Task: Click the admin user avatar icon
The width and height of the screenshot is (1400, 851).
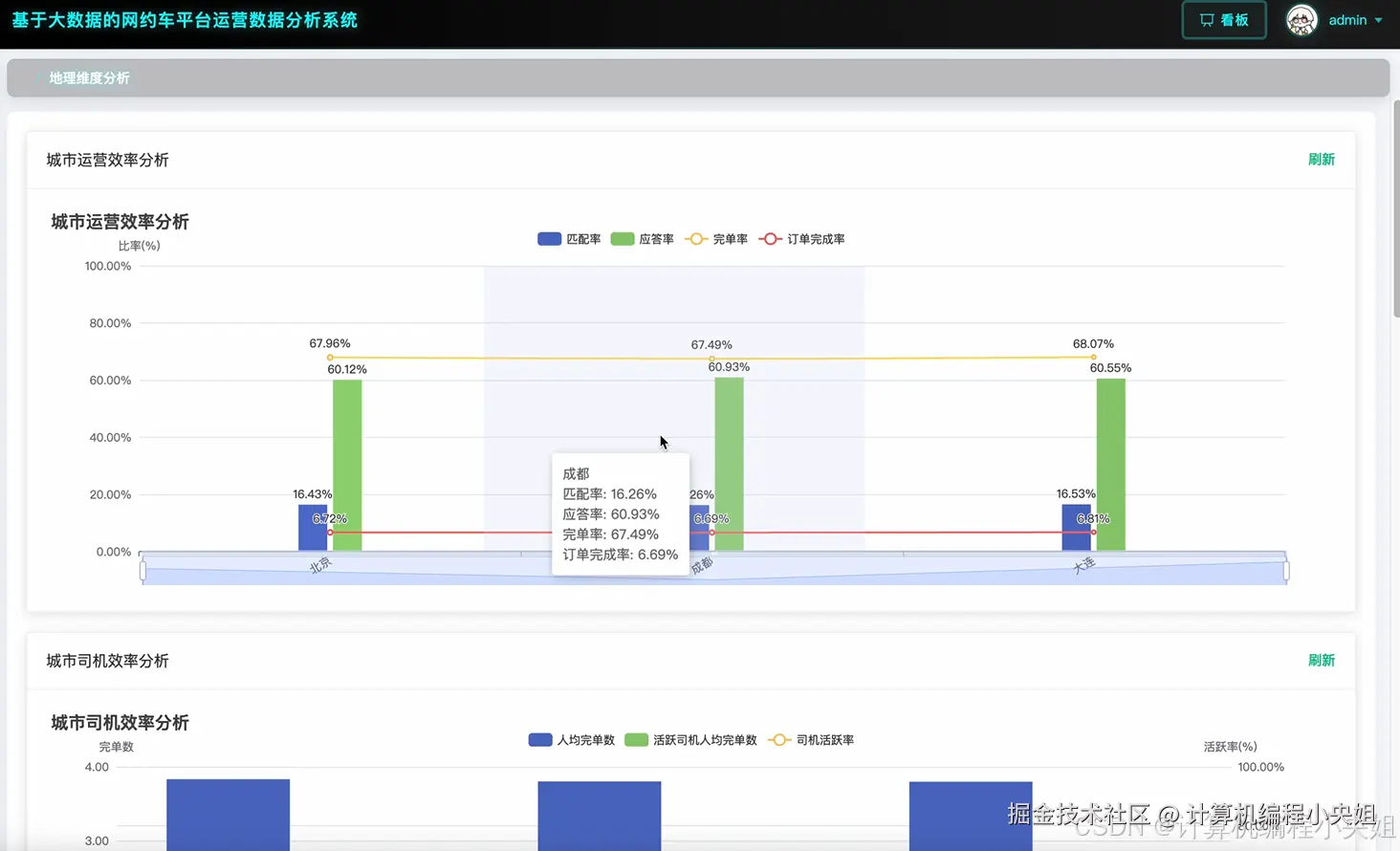Action: (1302, 20)
